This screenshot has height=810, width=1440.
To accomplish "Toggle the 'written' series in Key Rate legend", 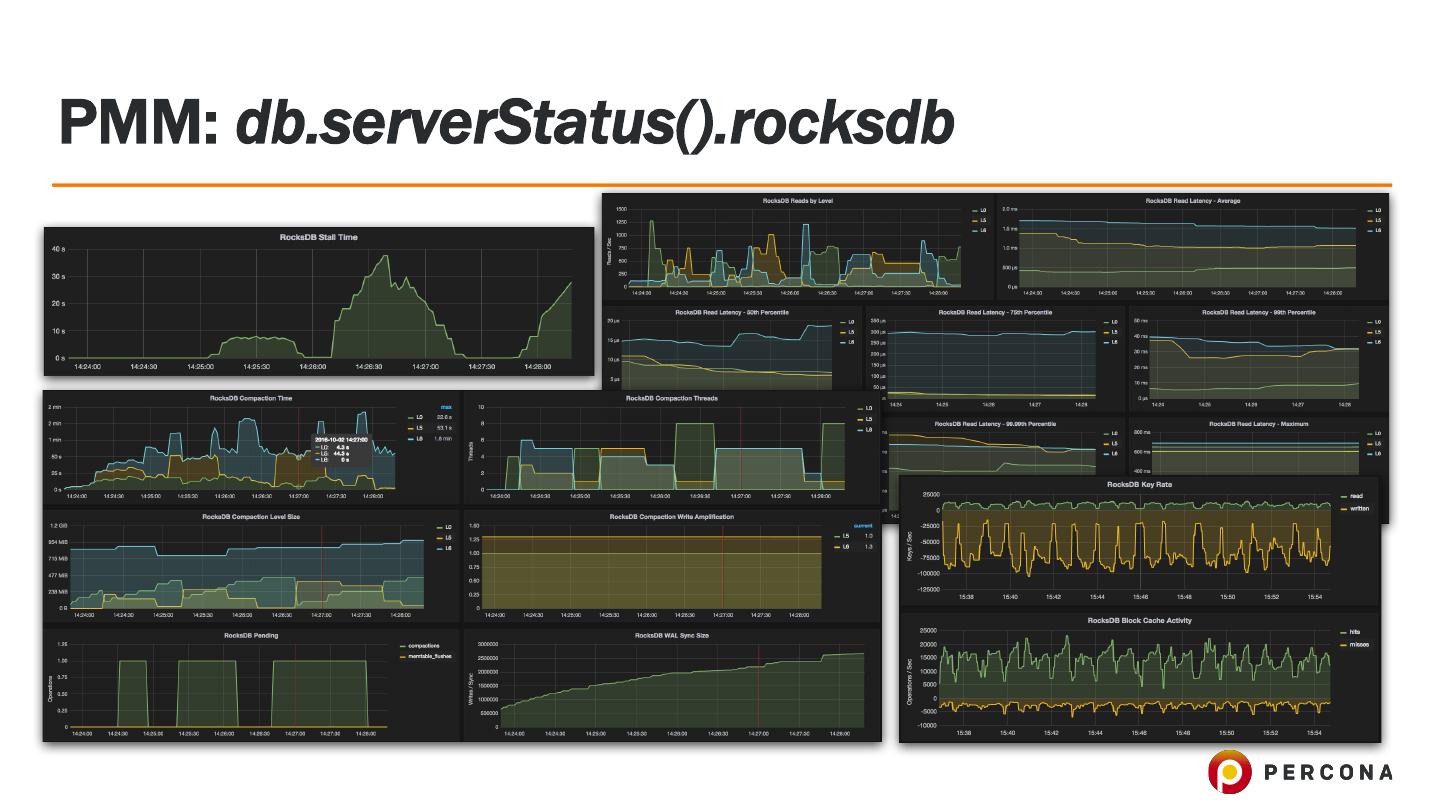I will point(1360,508).
